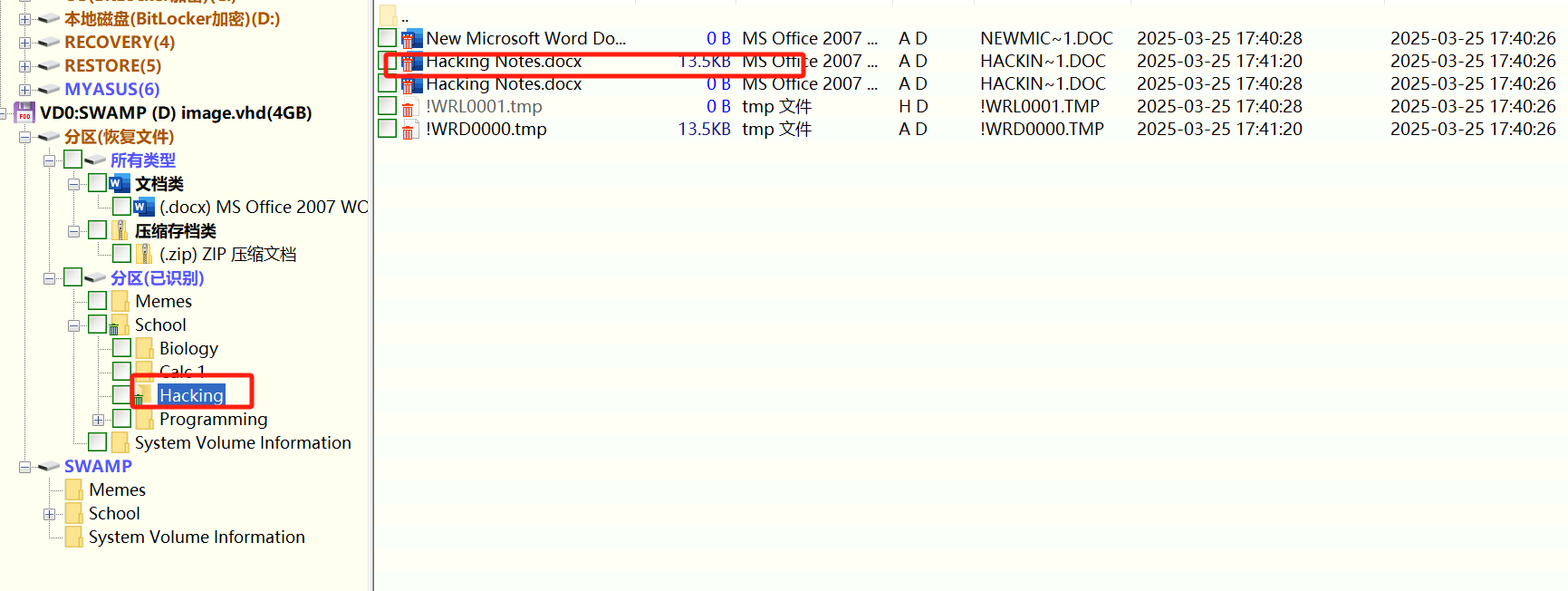
Task: Click the 2025-03-25 17:41:20 time of !WRD0000.tmp
Action: click(1219, 130)
